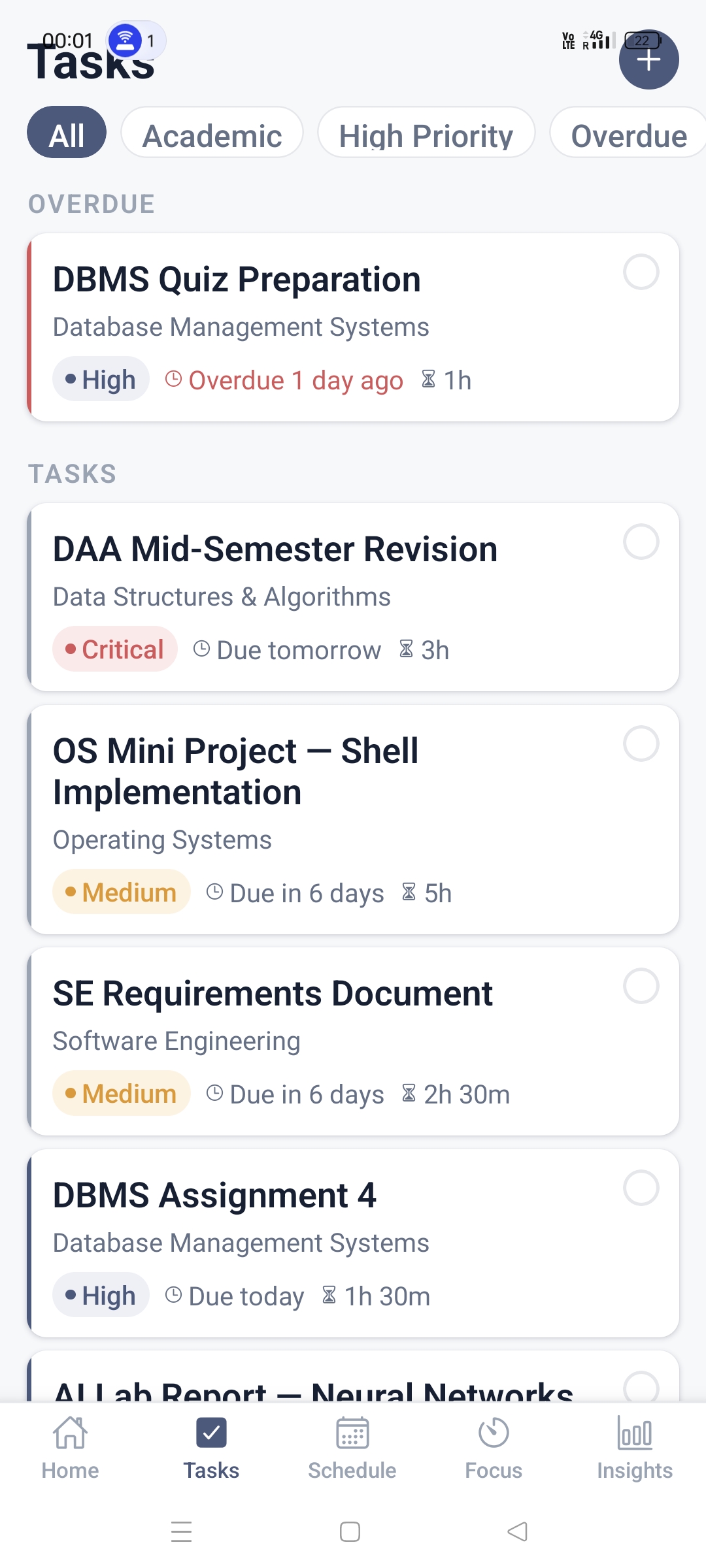The height and width of the screenshot is (1568, 706).
Task: Check off SE Requirements Document circle
Action: pyautogui.click(x=641, y=986)
